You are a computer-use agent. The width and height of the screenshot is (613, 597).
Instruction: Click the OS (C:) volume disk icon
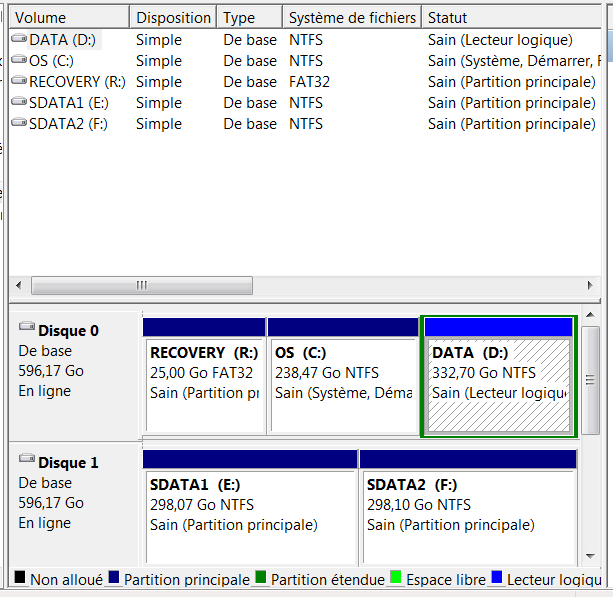click(20, 61)
